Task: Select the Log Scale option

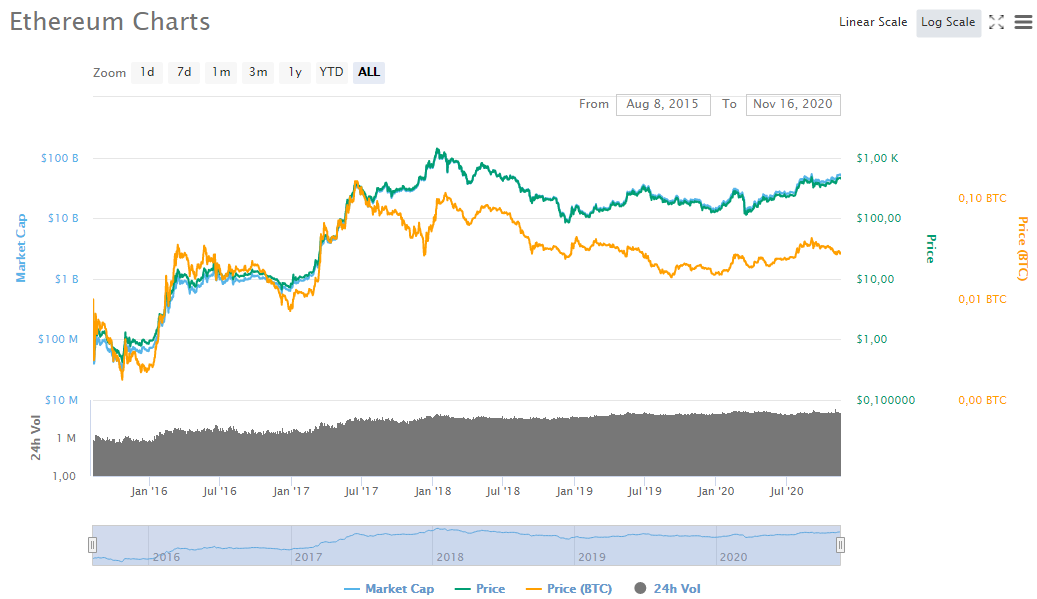Action: coord(948,22)
